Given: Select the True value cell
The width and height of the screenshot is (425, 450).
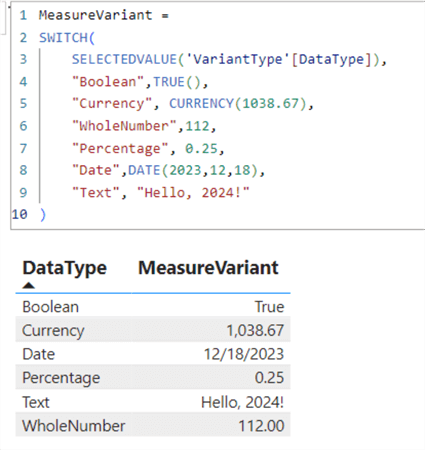Looking at the screenshot, I should [x=270, y=307].
